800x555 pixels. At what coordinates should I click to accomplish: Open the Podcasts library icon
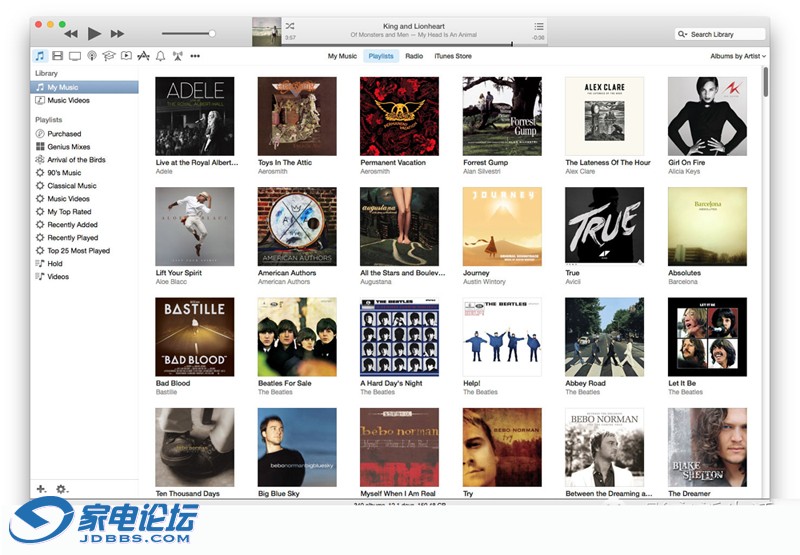pyautogui.click(x=92, y=56)
